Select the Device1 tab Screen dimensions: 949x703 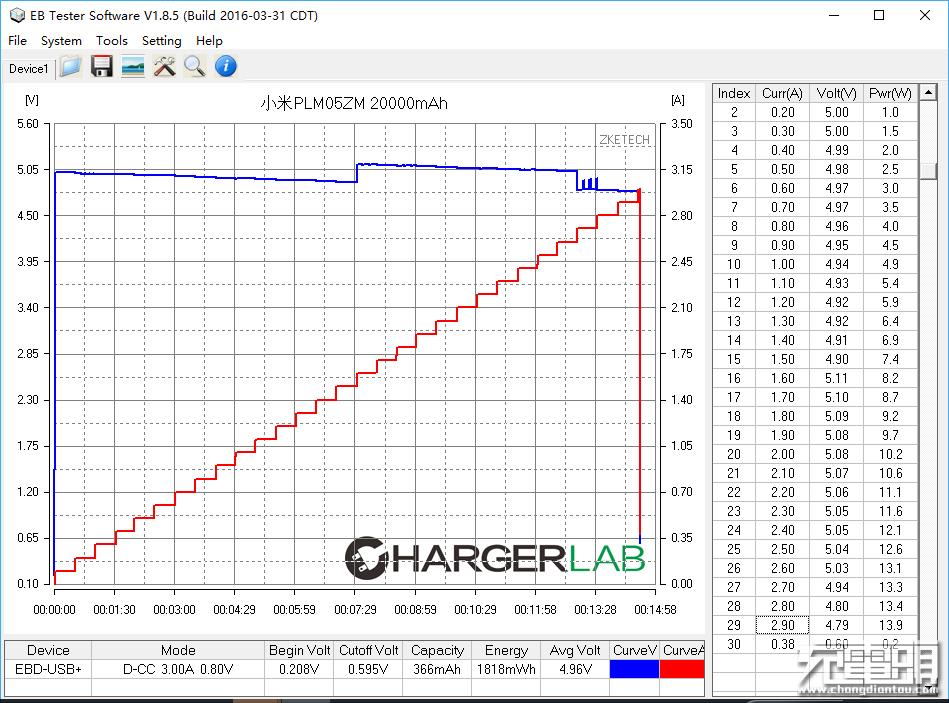click(x=28, y=69)
